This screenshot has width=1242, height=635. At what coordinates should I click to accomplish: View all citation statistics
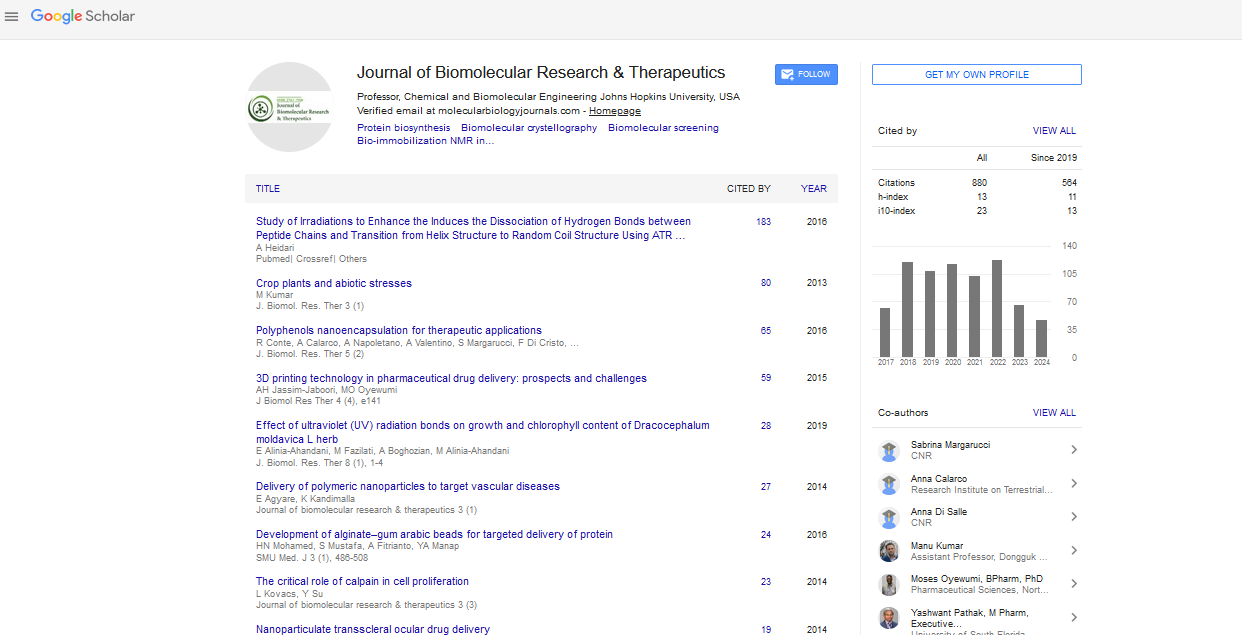point(1054,131)
